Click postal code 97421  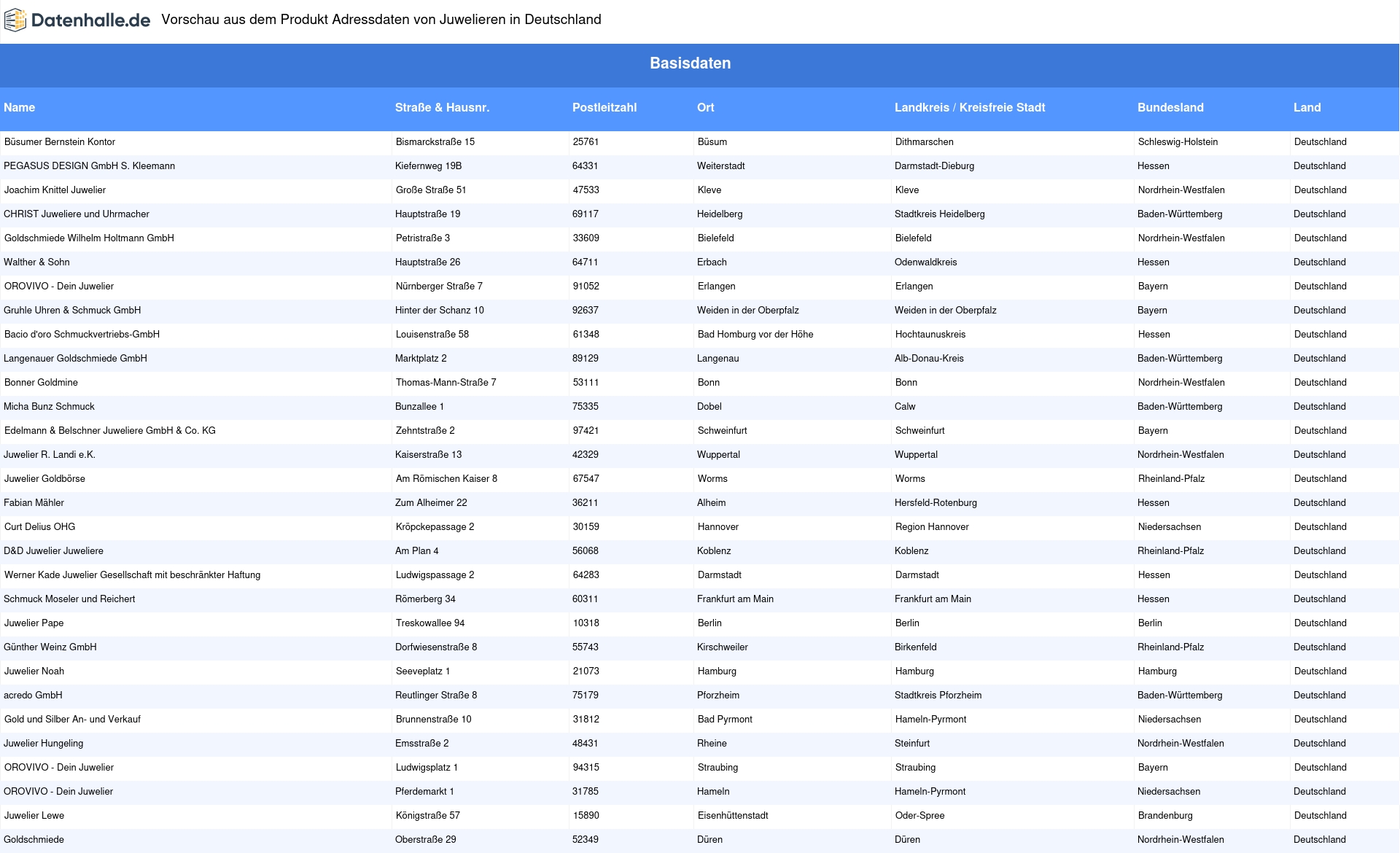(x=586, y=431)
